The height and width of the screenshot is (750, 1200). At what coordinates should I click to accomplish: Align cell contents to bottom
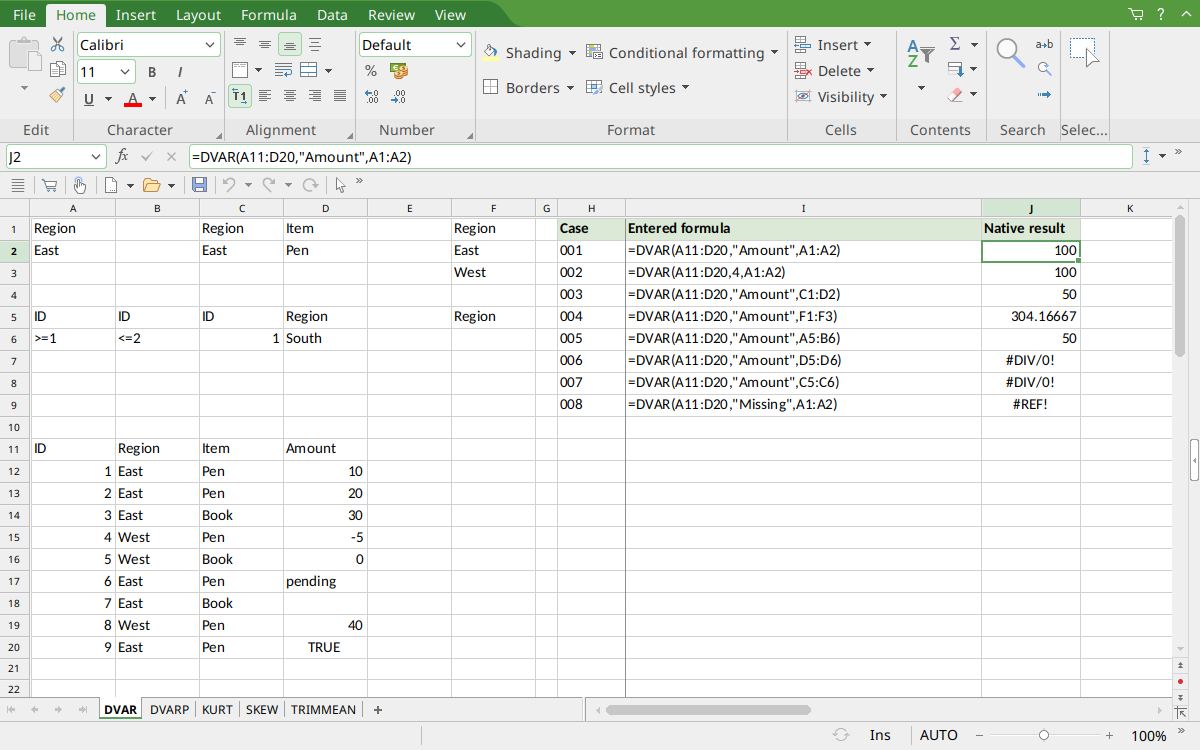tap(290, 44)
